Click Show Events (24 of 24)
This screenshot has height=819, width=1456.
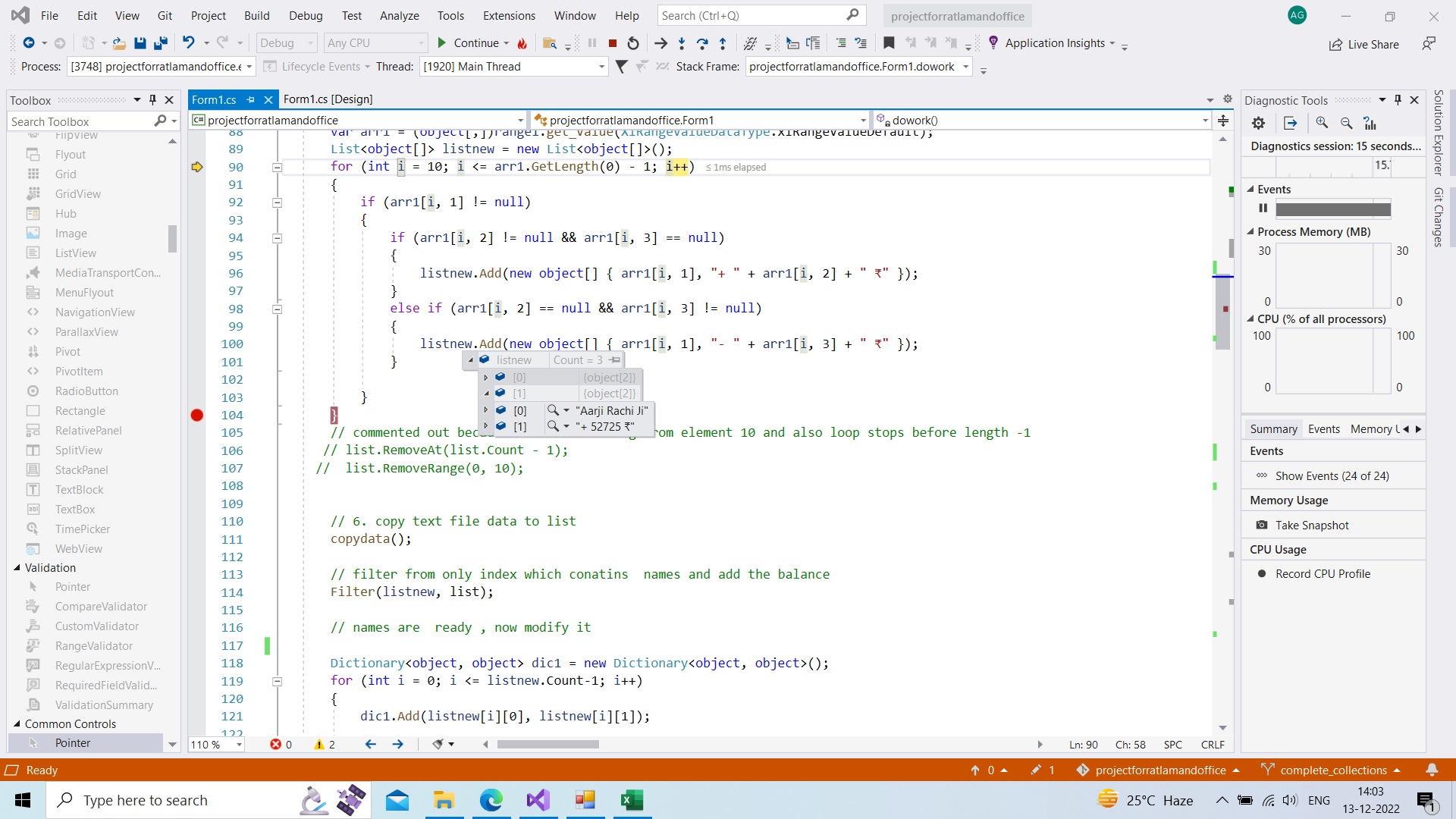click(1332, 475)
